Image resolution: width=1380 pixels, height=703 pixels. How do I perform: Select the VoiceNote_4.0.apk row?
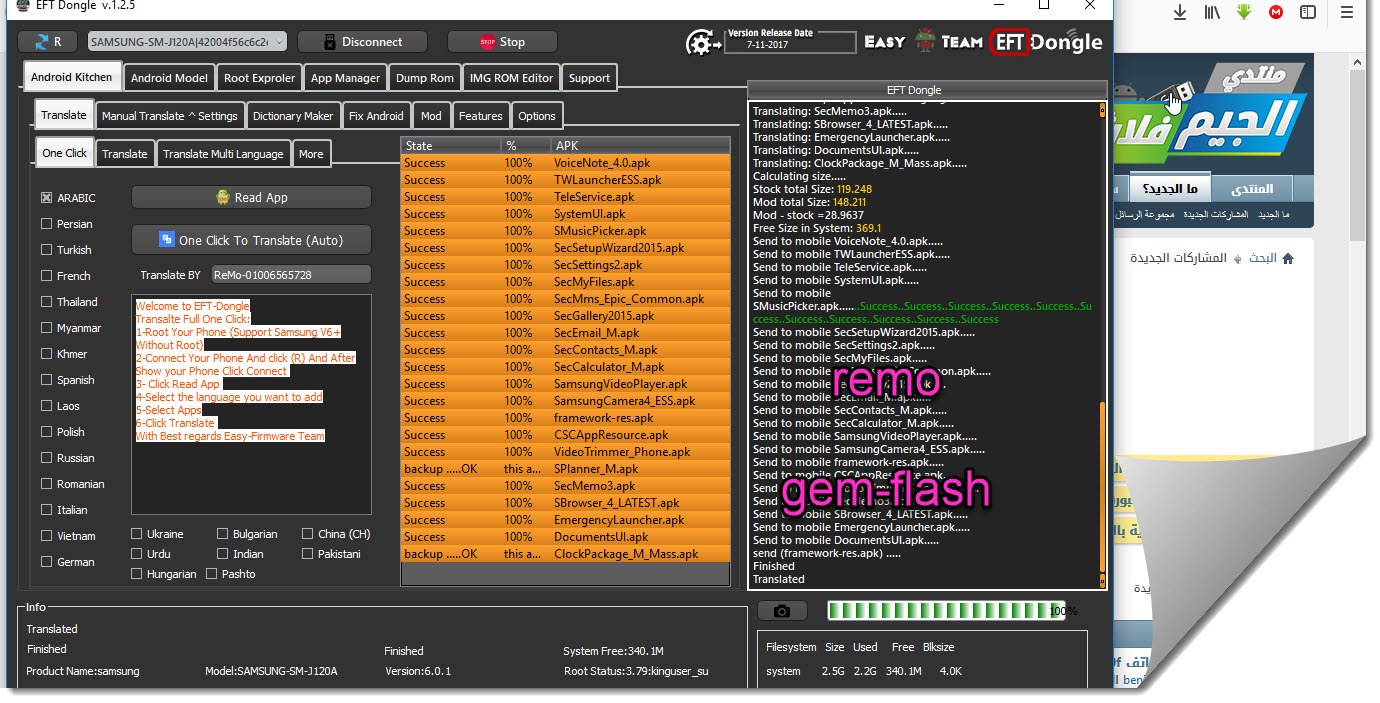tap(566, 163)
